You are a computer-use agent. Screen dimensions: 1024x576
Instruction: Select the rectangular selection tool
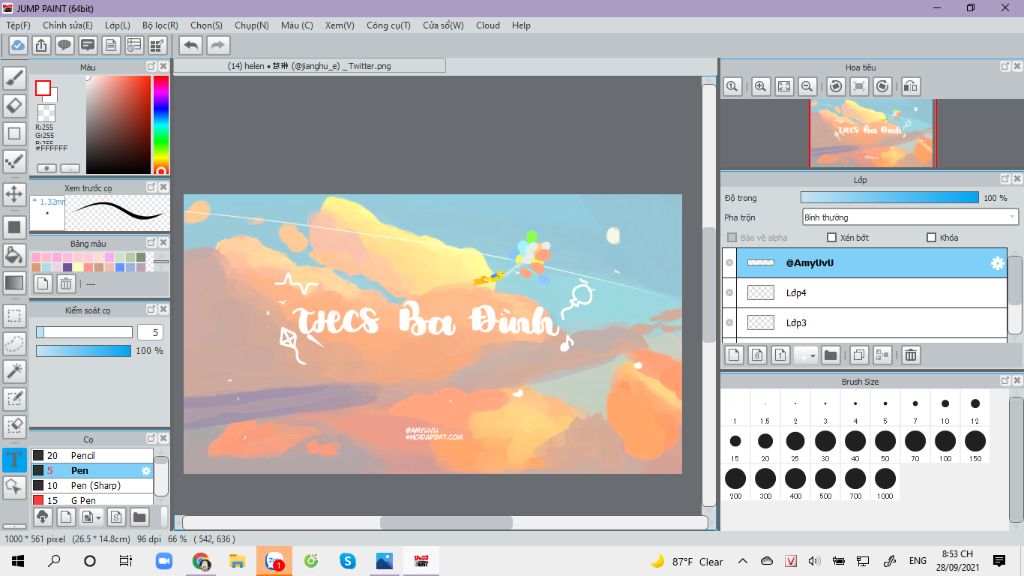(14, 316)
